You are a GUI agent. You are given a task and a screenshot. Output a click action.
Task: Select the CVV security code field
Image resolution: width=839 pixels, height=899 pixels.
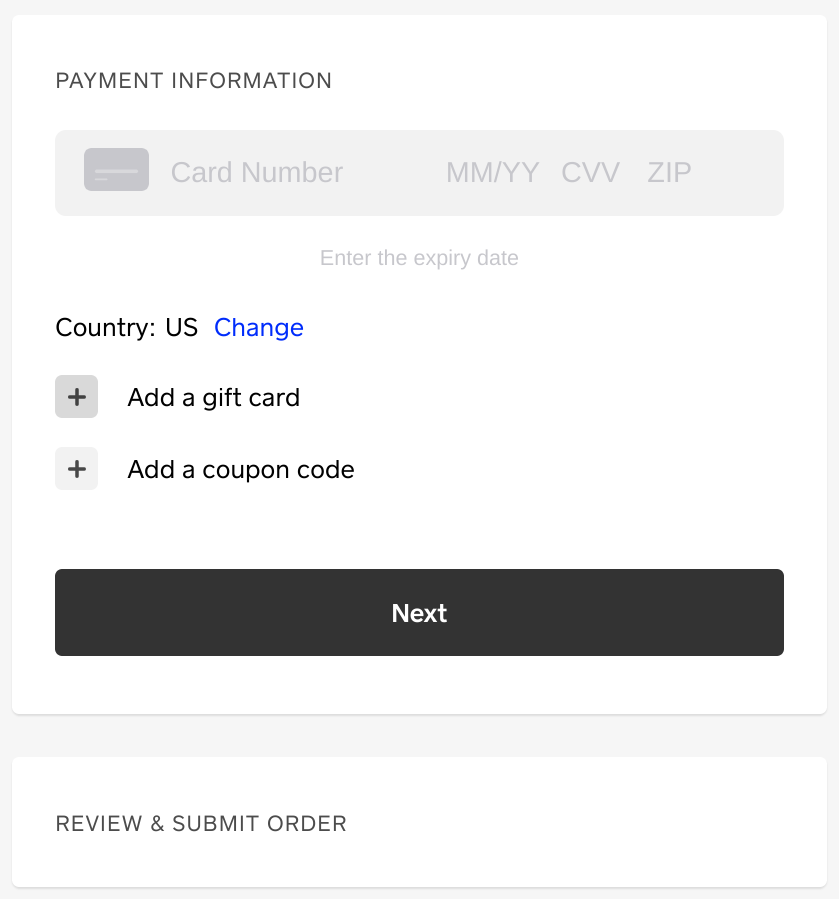590,173
